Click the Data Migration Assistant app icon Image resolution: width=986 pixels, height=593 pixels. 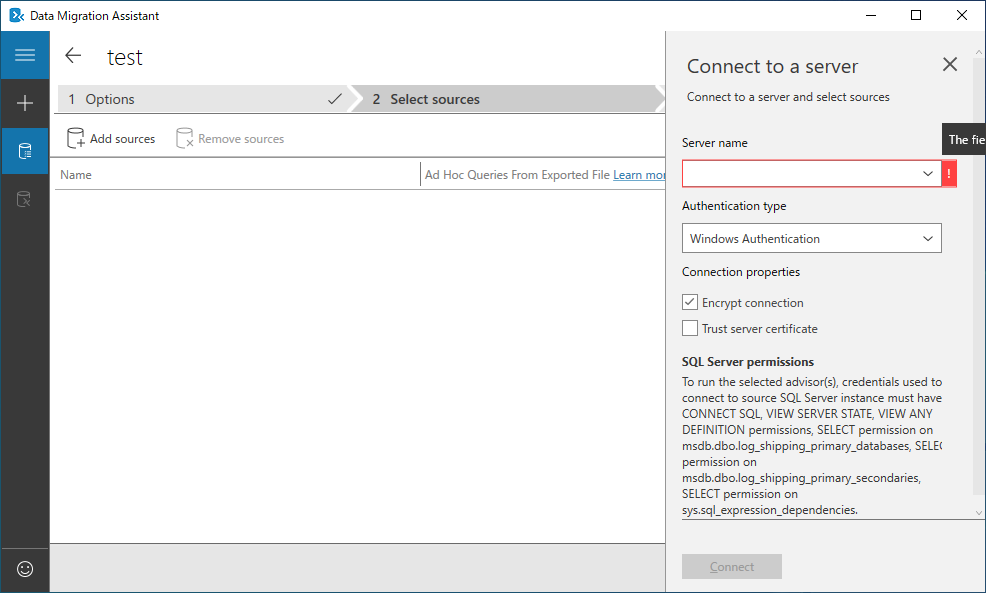pos(16,15)
